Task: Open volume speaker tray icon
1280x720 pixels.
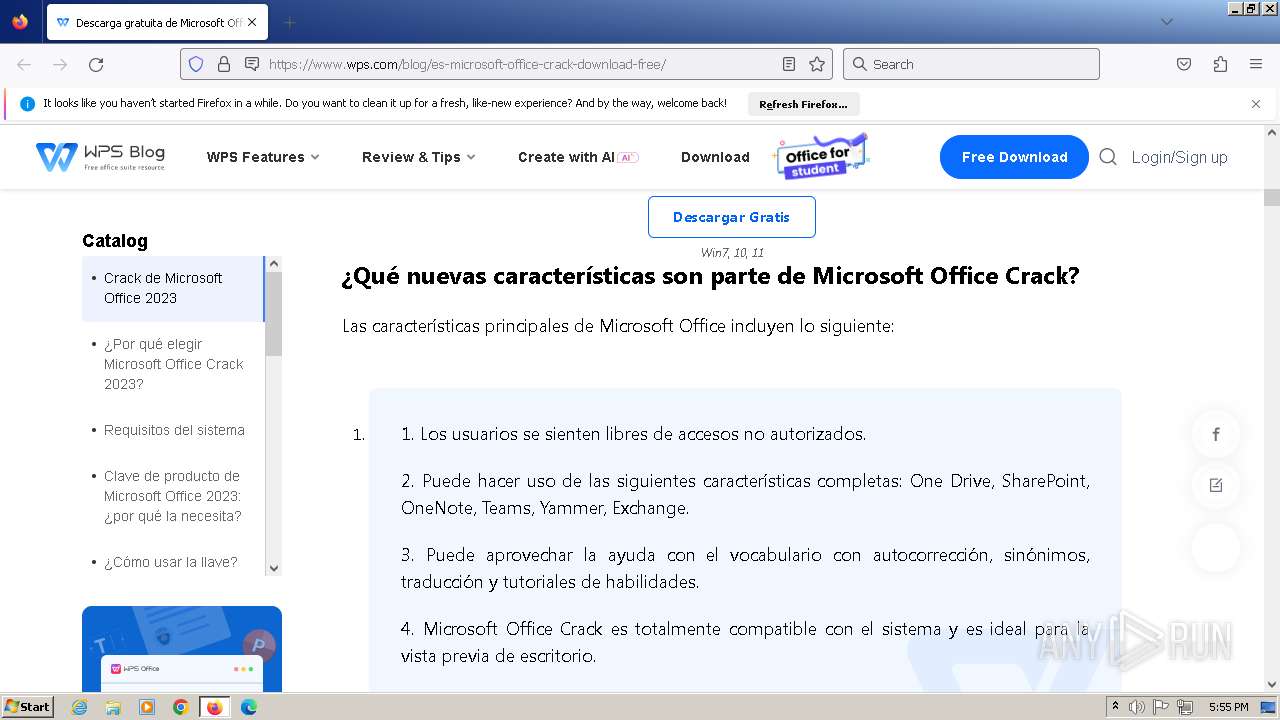Action: 1137,707
